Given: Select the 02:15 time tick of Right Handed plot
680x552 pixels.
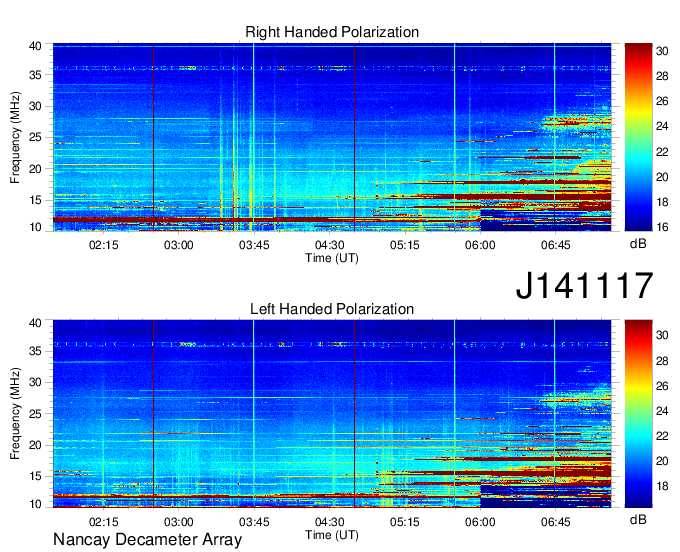Looking at the screenshot, I should point(104,245).
